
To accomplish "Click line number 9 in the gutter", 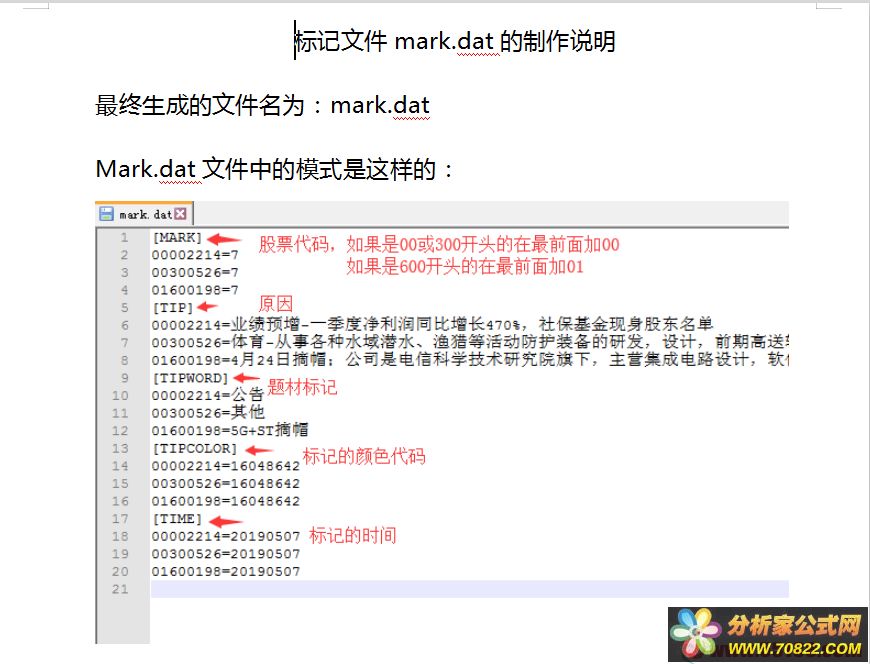I will click(x=124, y=378).
